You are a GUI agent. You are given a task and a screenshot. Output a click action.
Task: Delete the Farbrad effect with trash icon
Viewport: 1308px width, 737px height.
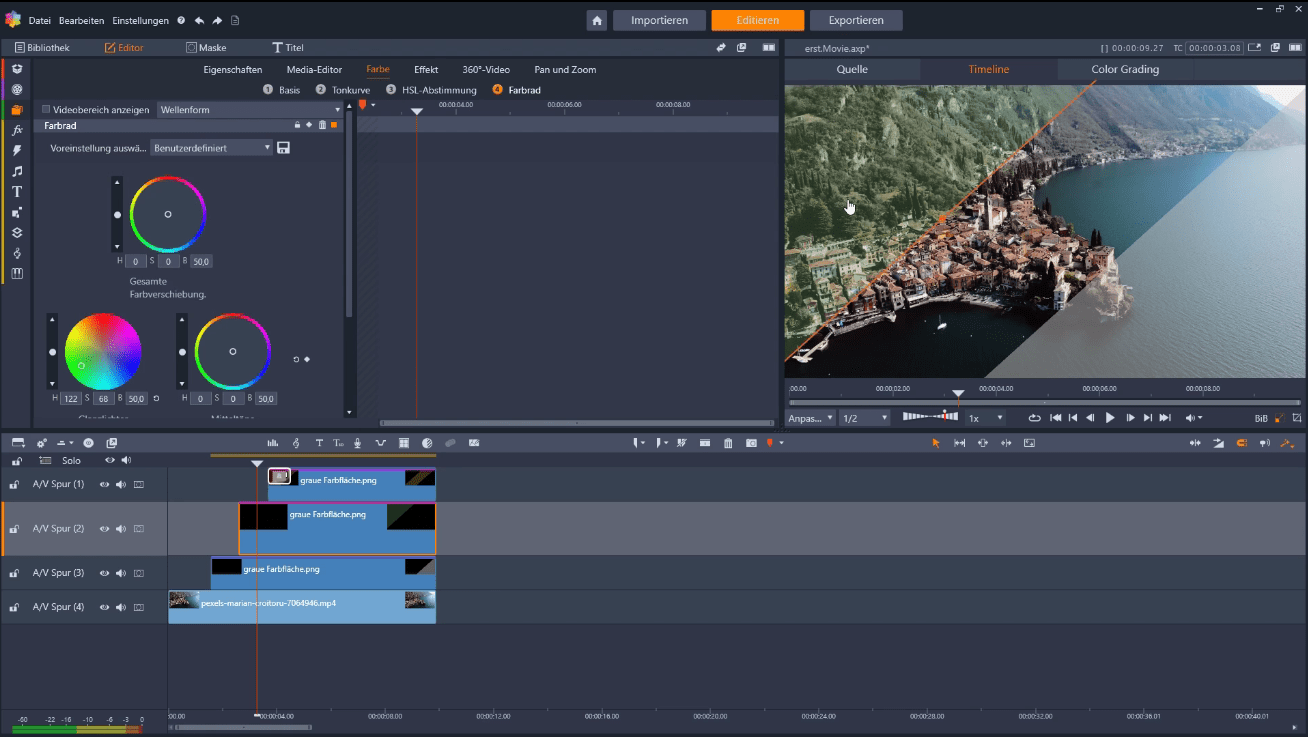click(x=322, y=125)
